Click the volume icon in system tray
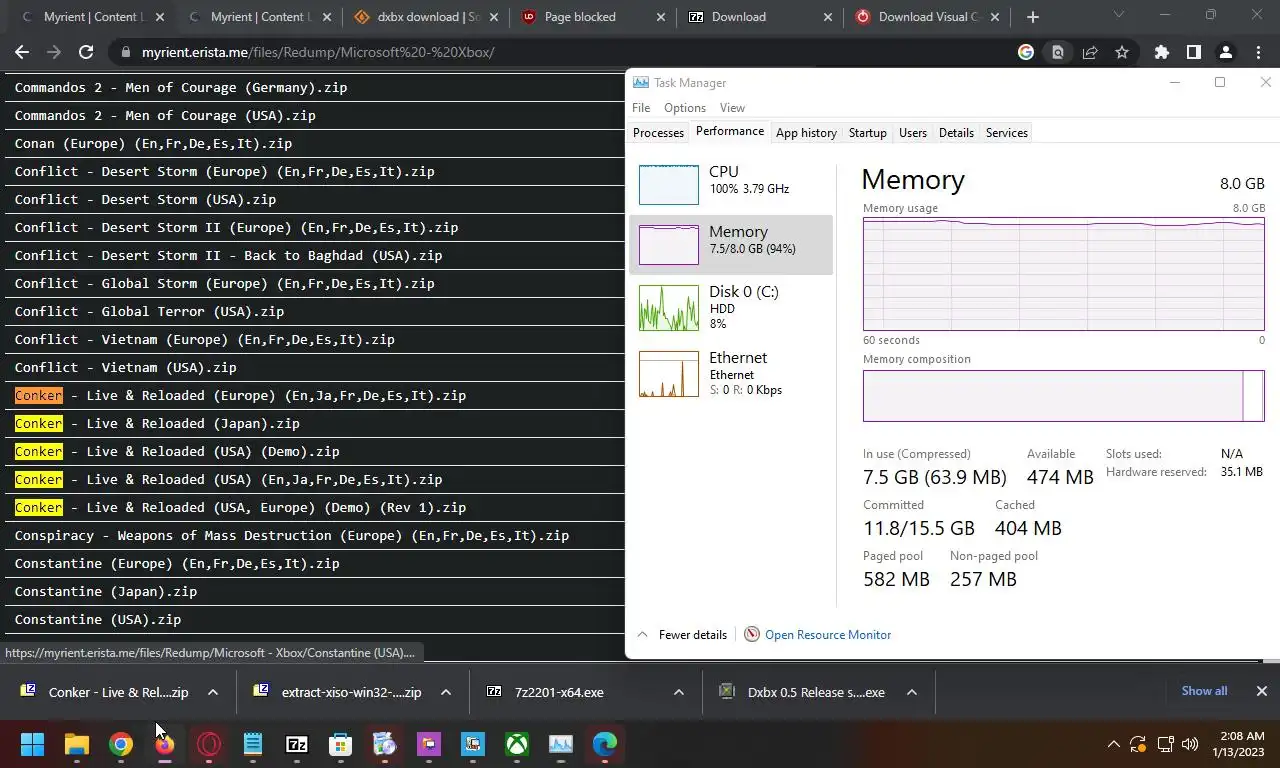This screenshot has width=1280, height=768. pos(1190,744)
